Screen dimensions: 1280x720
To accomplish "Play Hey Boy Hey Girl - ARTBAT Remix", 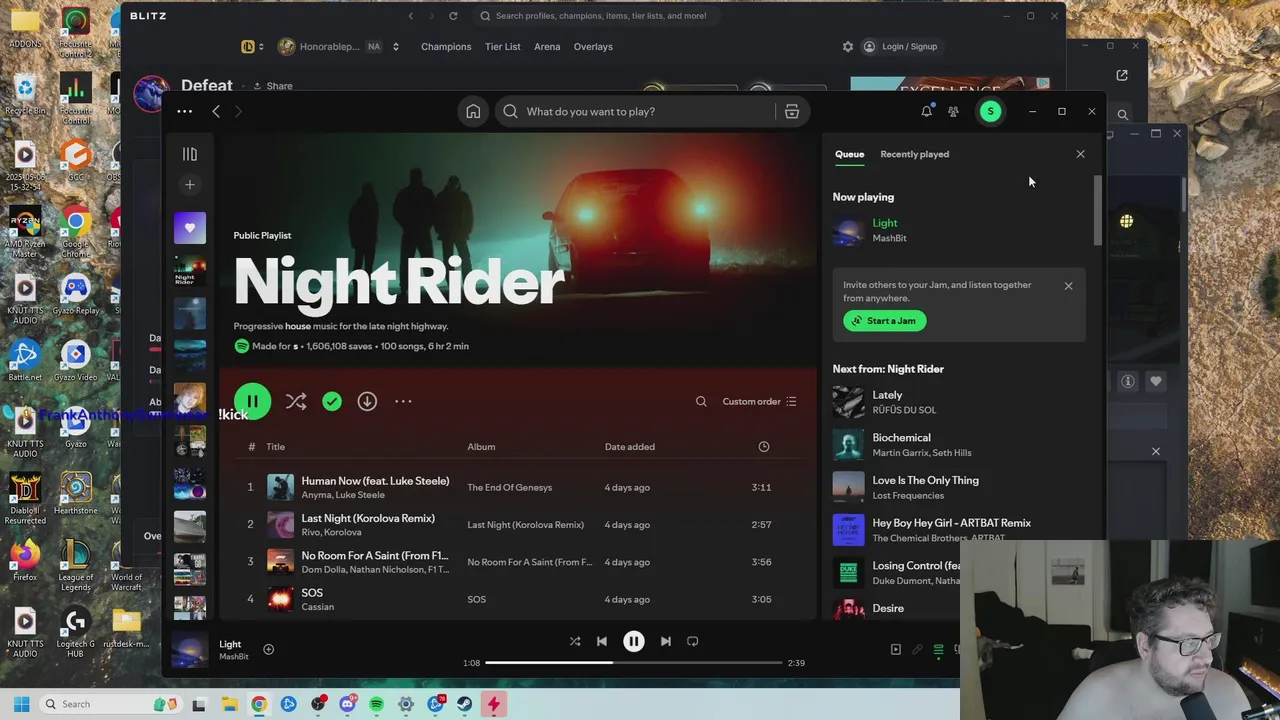I will (x=958, y=530).
